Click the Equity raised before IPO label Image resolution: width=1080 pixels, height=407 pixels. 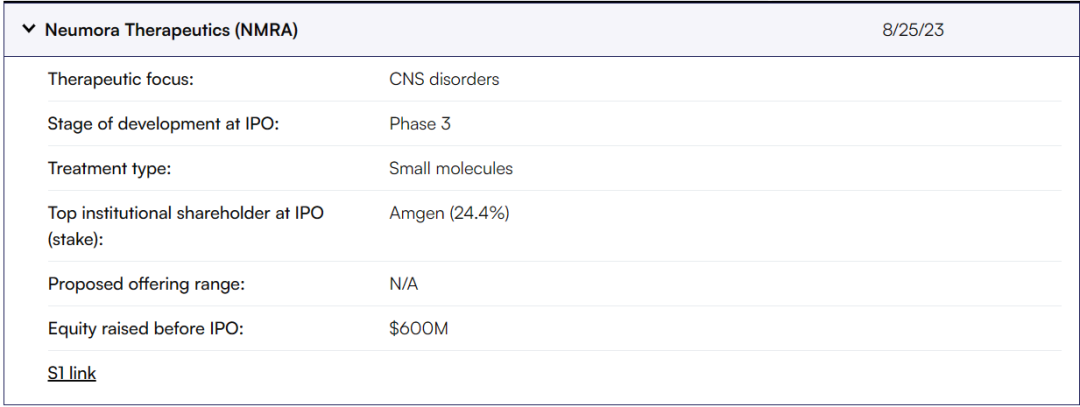point(143,328)
